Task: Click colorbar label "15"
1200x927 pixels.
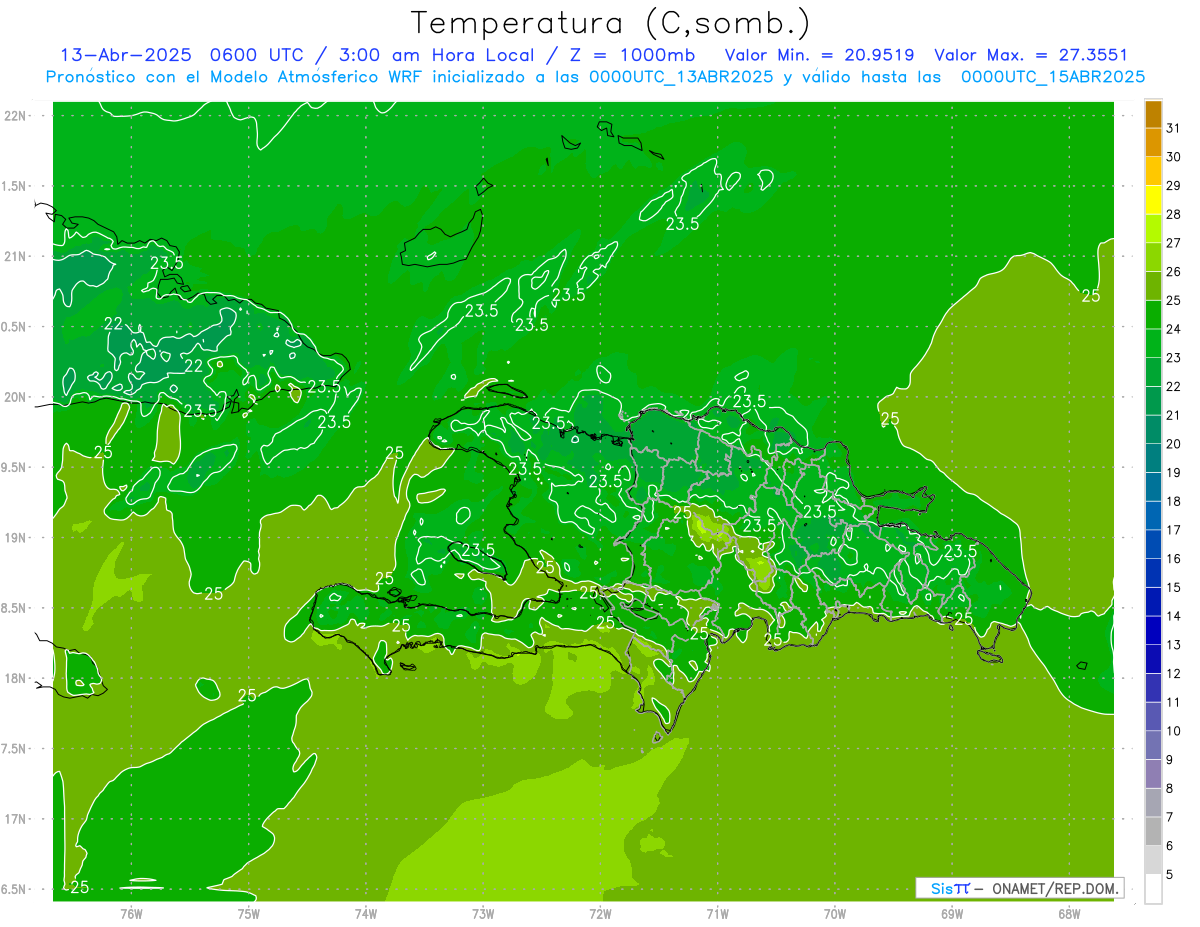Action: coord(1174,587)
